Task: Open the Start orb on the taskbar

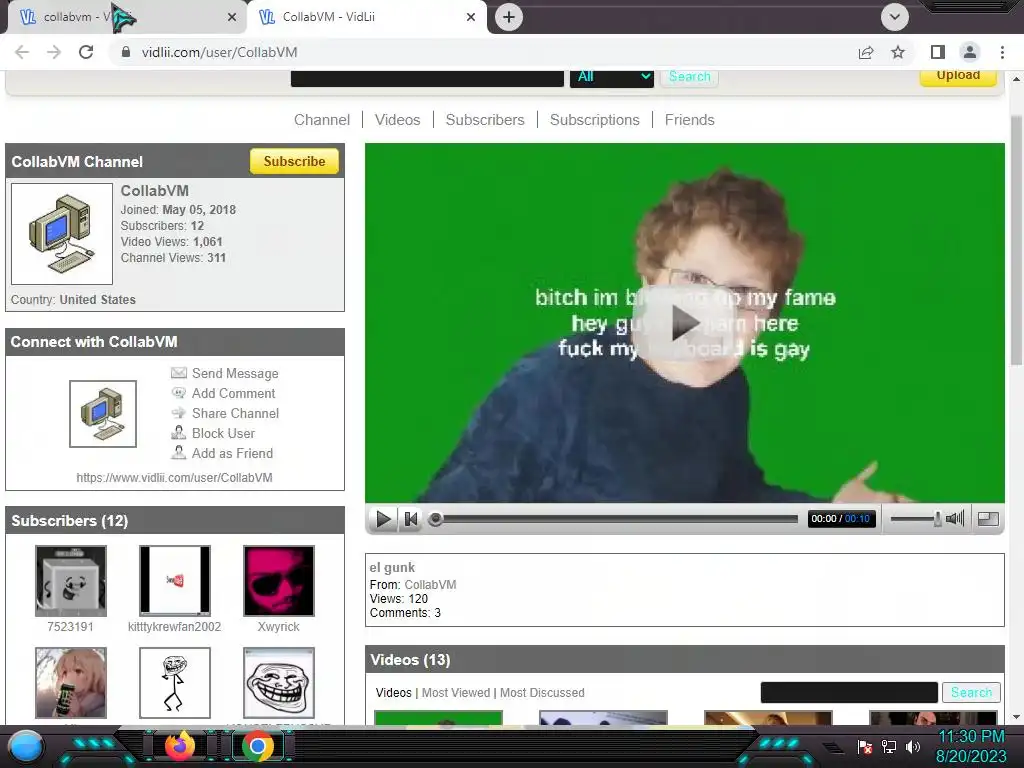Action: (x=27, y=746)
